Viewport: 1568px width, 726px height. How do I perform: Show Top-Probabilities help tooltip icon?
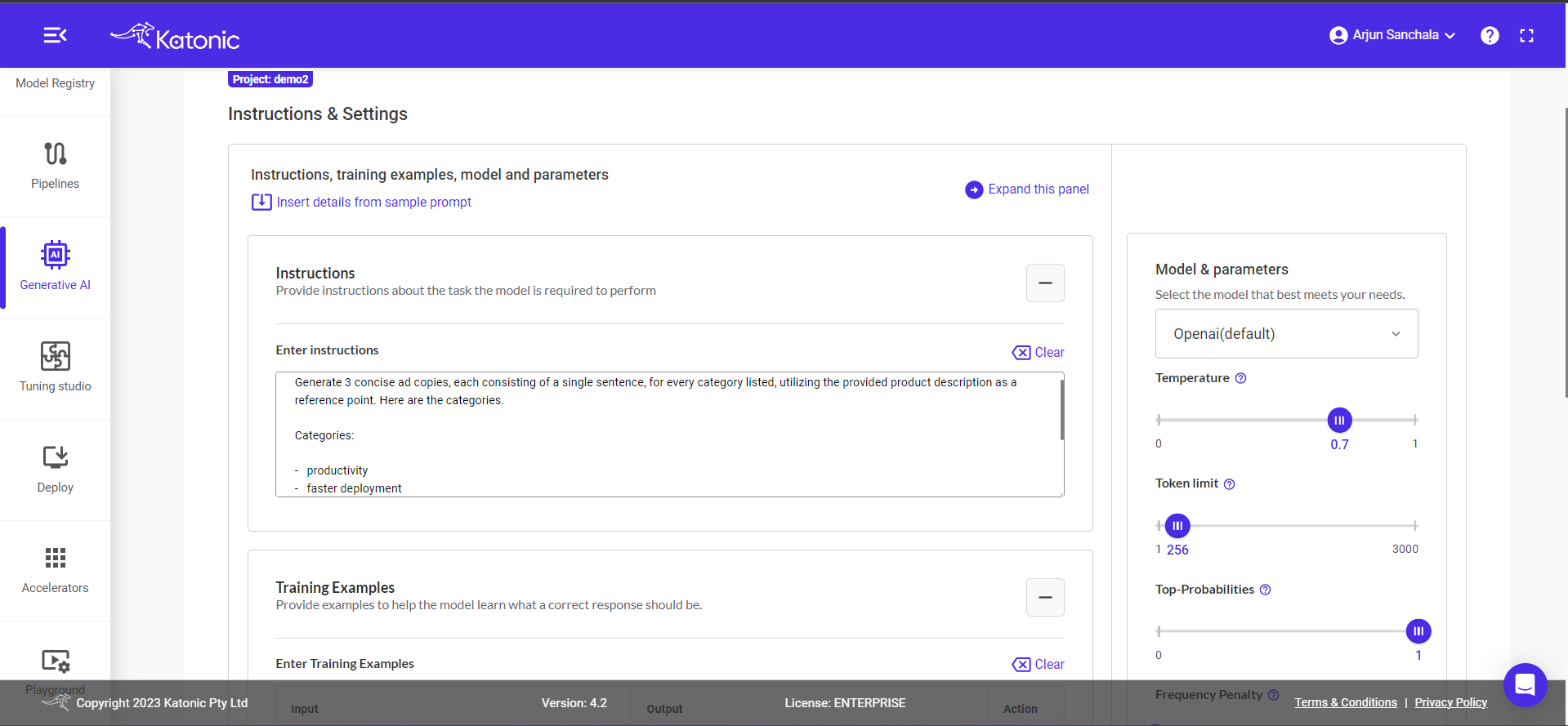[1265, 590]
